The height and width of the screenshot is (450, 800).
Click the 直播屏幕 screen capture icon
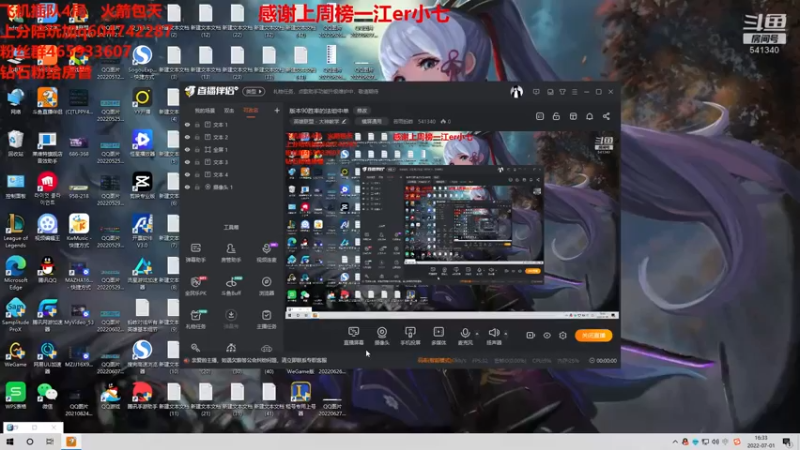coord(353,335)
